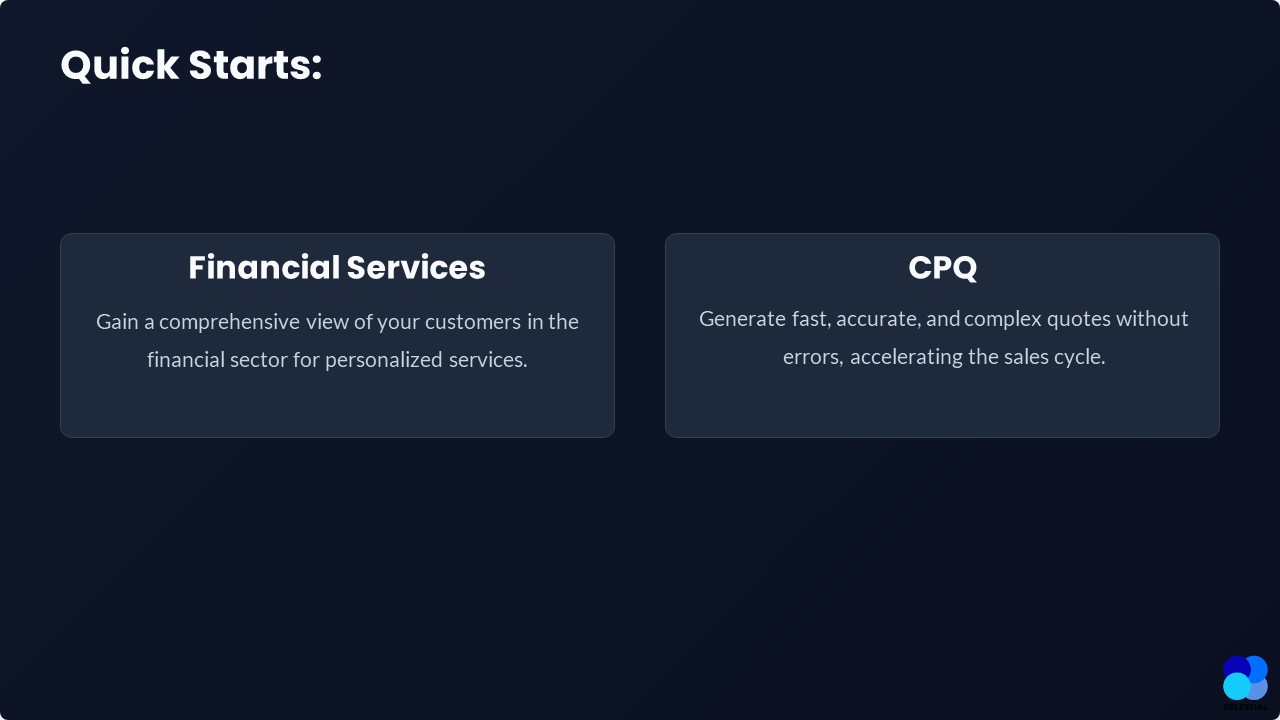Viewport: 1280px width, 720px height.
Task: Select the "CPQ" card heading
Action: pyautogui.click(x=942, y=268)
